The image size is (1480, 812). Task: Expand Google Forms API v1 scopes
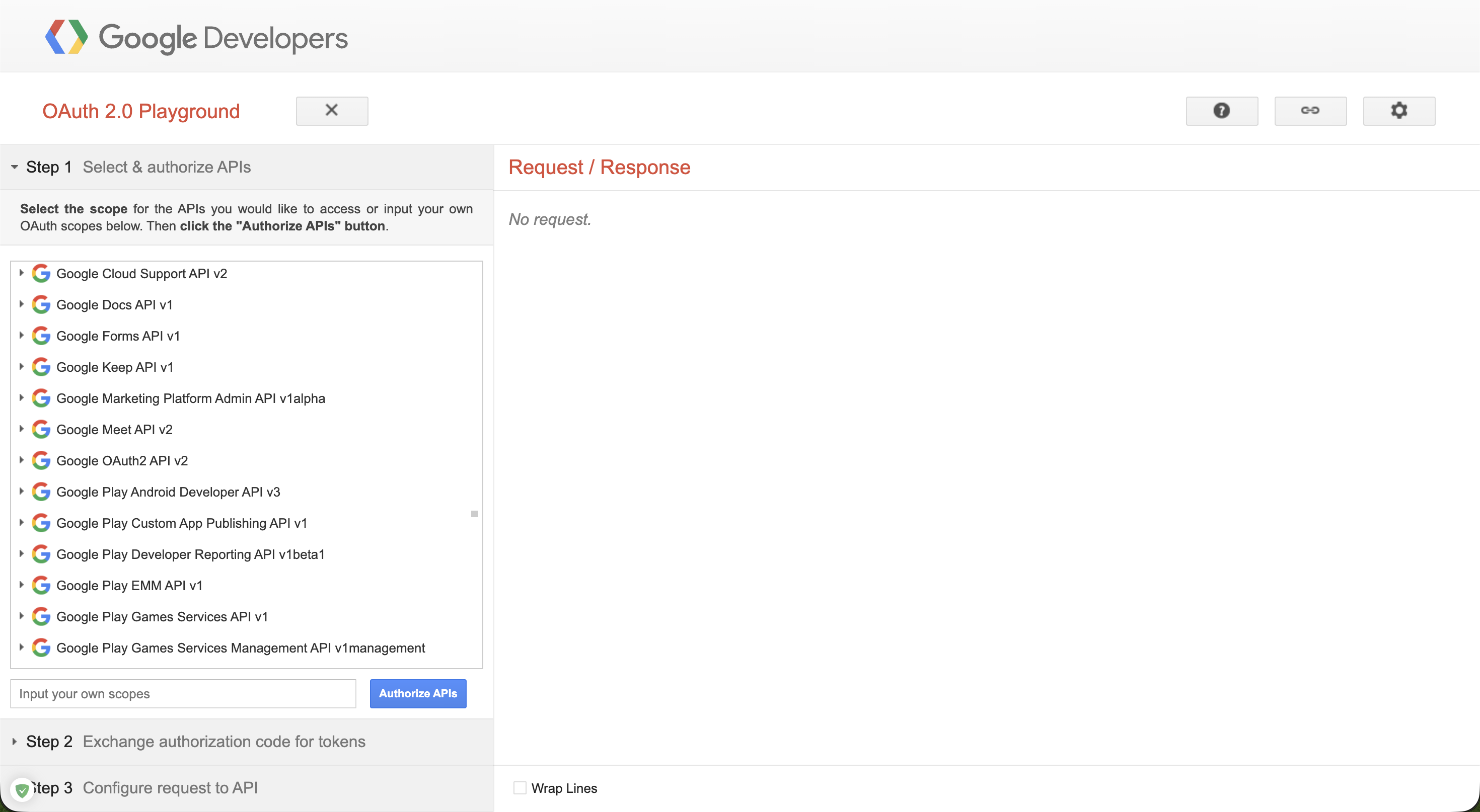coord(22,336)
